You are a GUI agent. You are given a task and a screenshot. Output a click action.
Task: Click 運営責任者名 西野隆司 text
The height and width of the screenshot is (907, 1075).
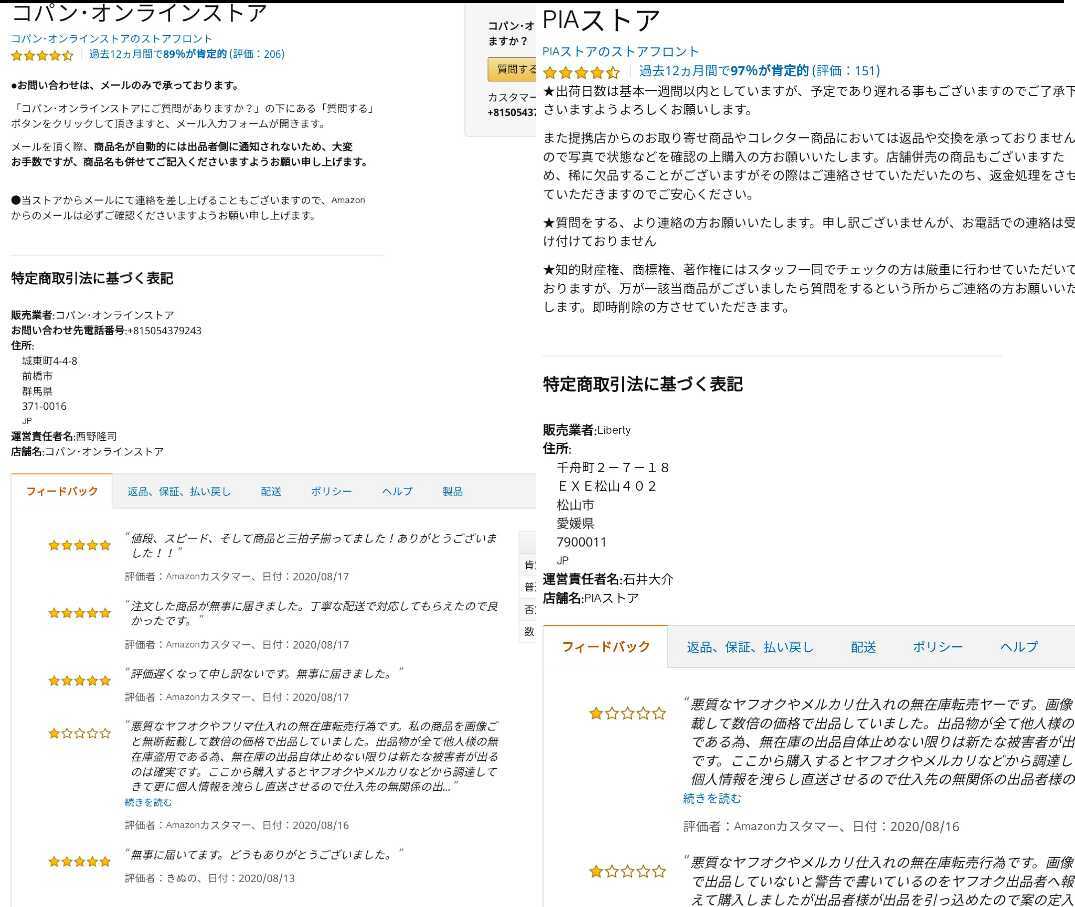pyautogui.click(x=64, y=436)
